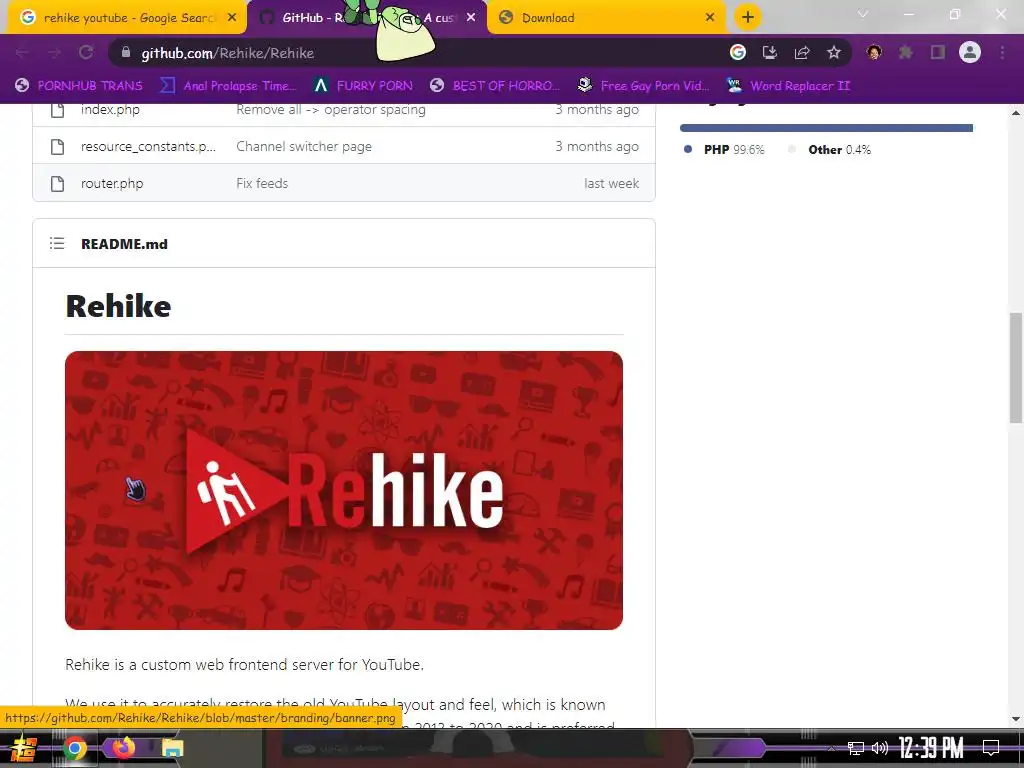Click 'Rehike is a custom web frontend' text

click(x=245, y=664)
